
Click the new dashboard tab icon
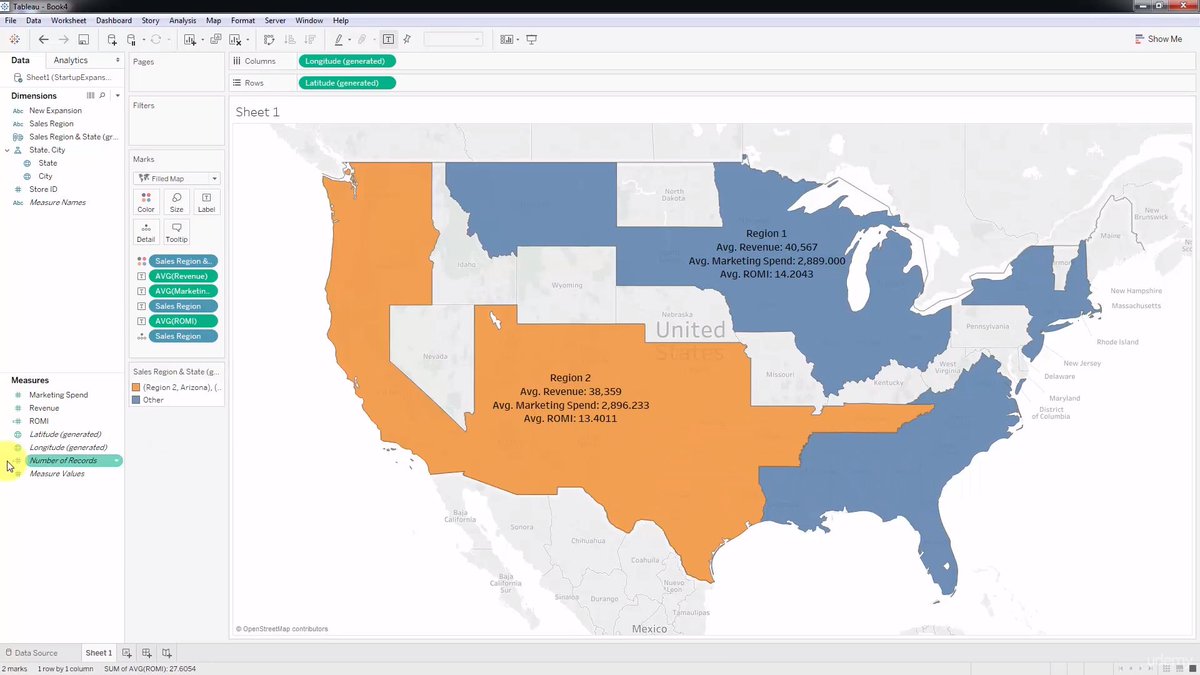click(x=147, y=653)
